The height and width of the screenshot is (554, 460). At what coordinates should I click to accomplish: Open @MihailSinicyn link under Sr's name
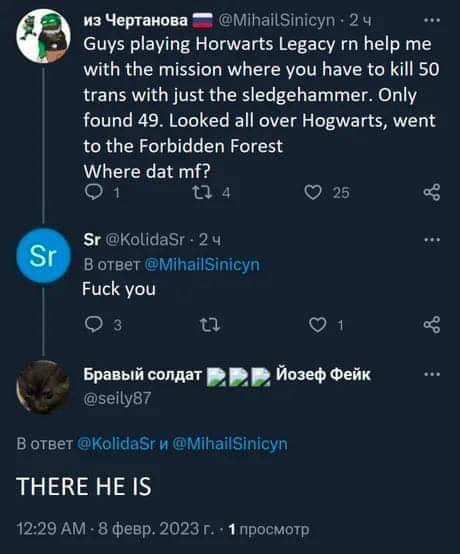(202, 265)
